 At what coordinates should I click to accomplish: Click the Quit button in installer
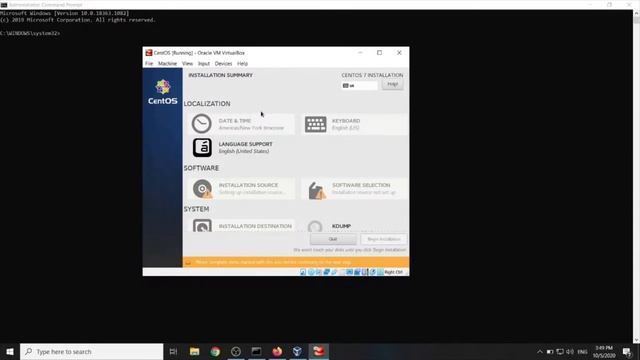coord(333,239)
